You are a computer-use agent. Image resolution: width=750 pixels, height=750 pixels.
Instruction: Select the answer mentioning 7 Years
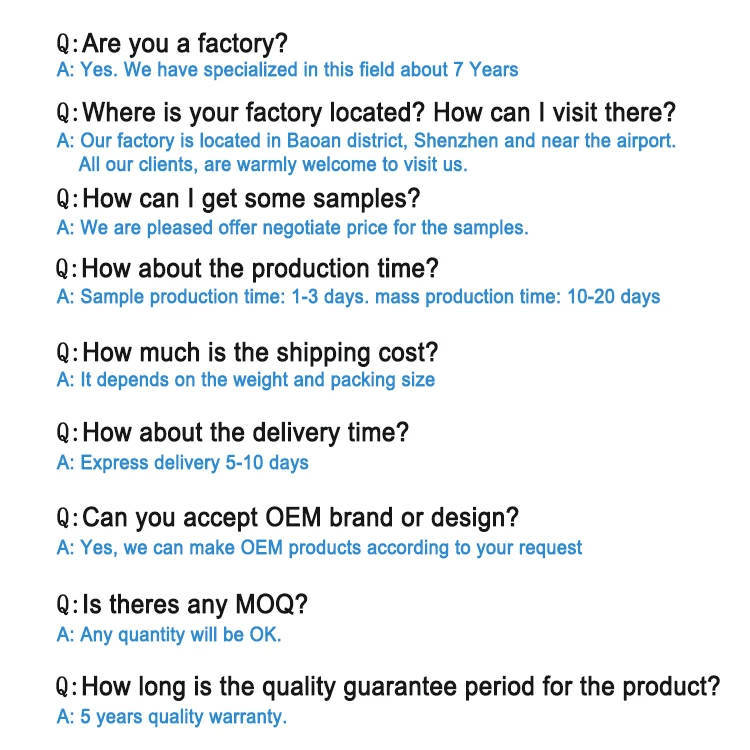pos(288,70)
